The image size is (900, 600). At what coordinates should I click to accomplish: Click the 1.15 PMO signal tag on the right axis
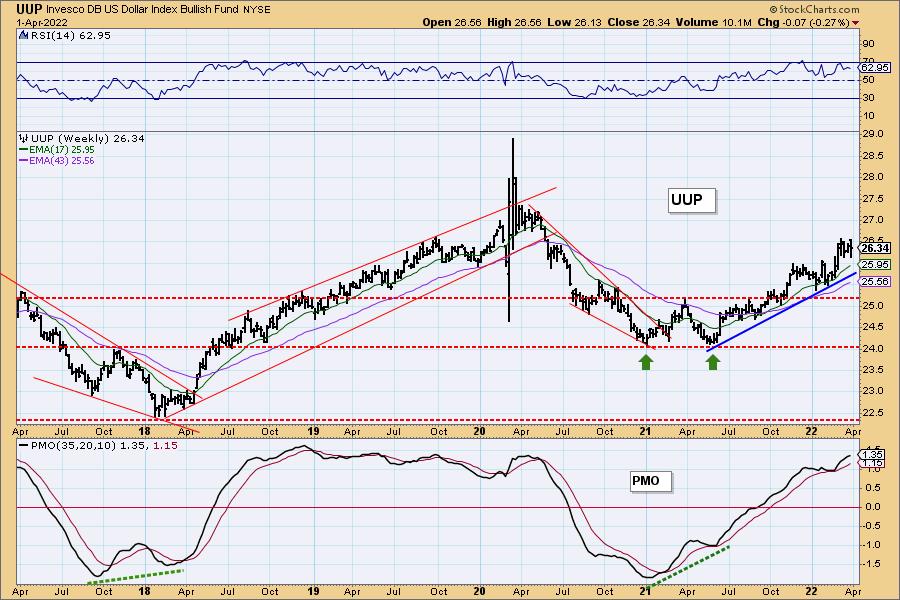pos(873,463)
